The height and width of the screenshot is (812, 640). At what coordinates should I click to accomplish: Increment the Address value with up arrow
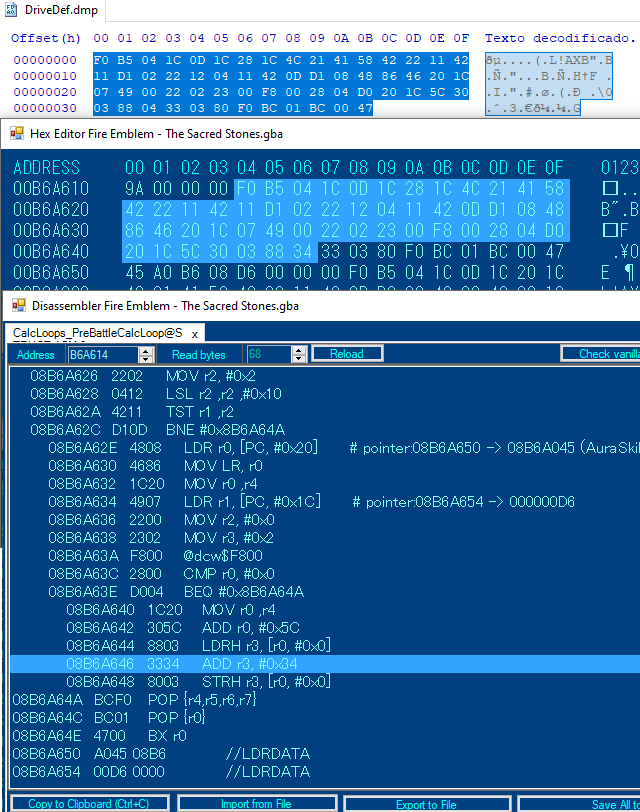coord(146,350)
